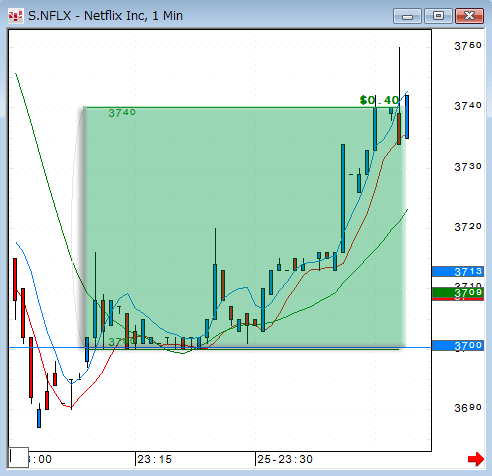Click the 23:15 time axis label
Screen dimensions: 492x476
[x=154, y=459]
